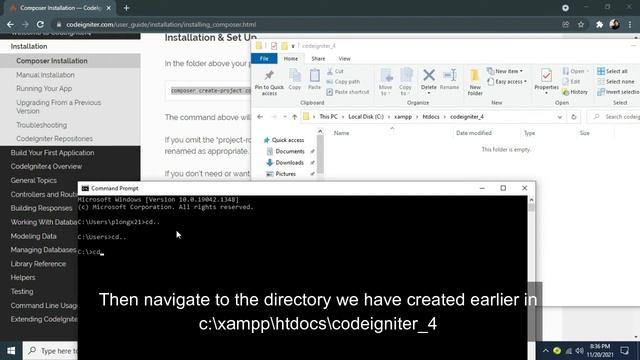Select Documents in navigation pane
This screenshot has width=640, height=360.
286,151
